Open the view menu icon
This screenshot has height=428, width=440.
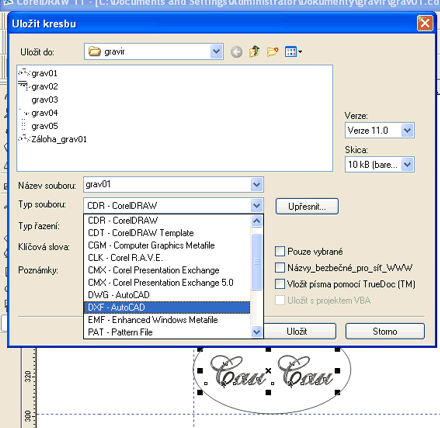click(x=293, y=52)
